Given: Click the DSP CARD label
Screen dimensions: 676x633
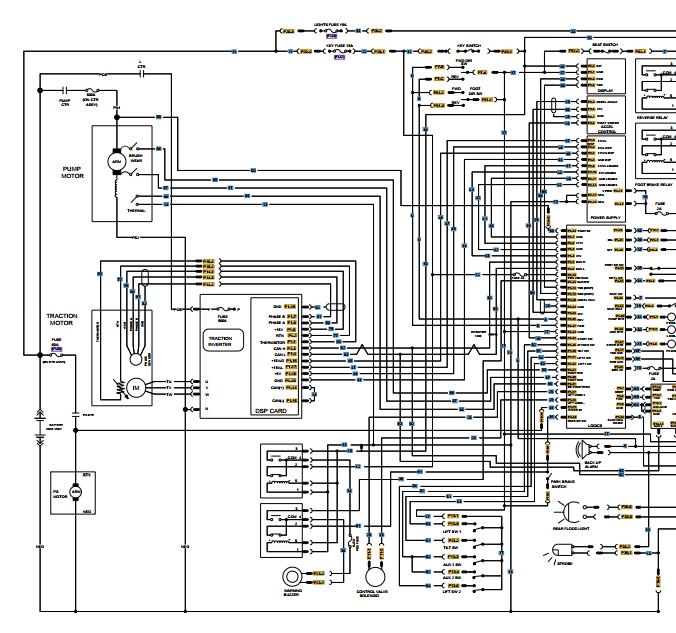Looking at the screenshot, I should coord(271,411).
